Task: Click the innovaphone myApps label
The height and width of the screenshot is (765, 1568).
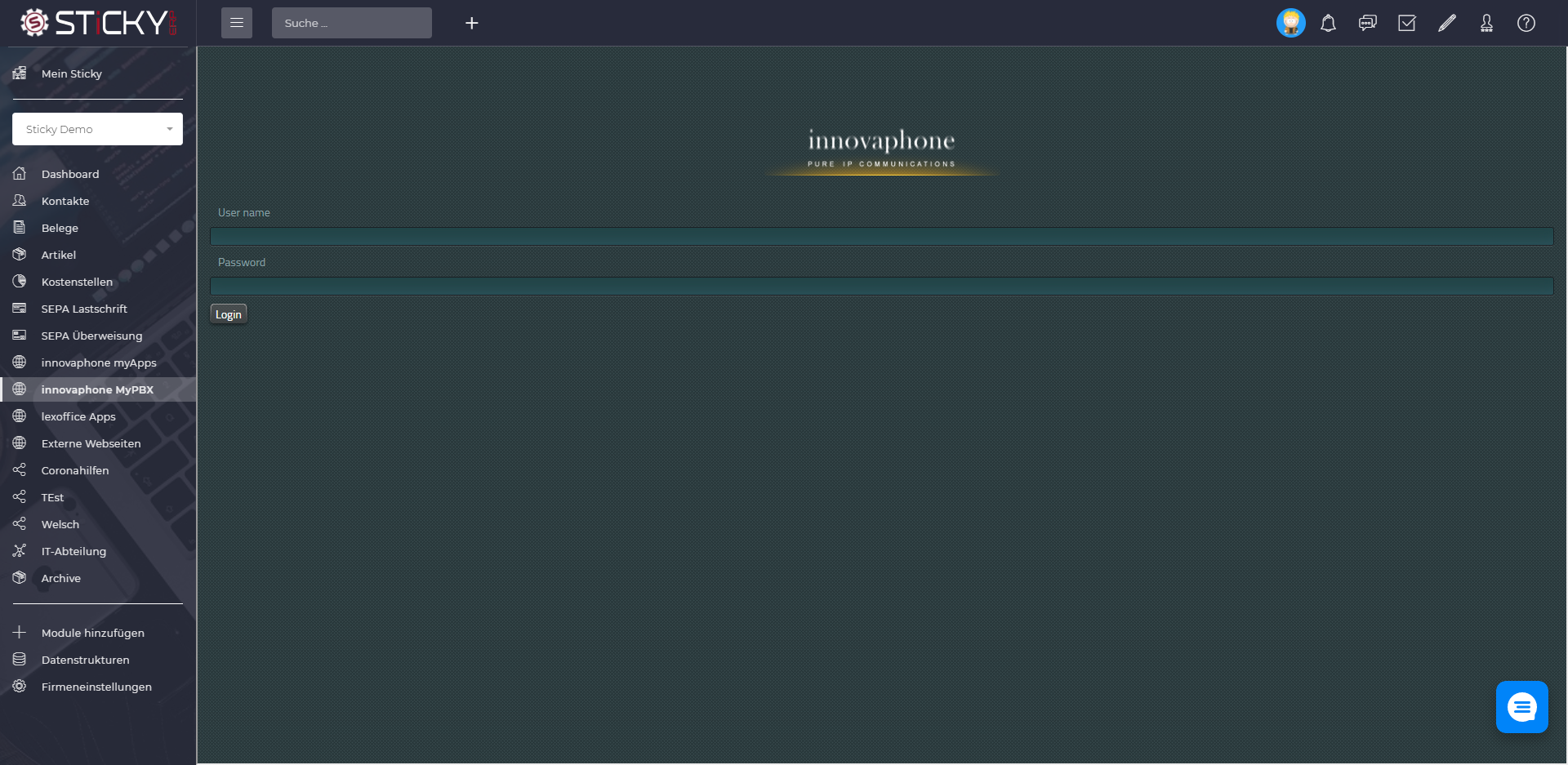Action: (99, 362)
